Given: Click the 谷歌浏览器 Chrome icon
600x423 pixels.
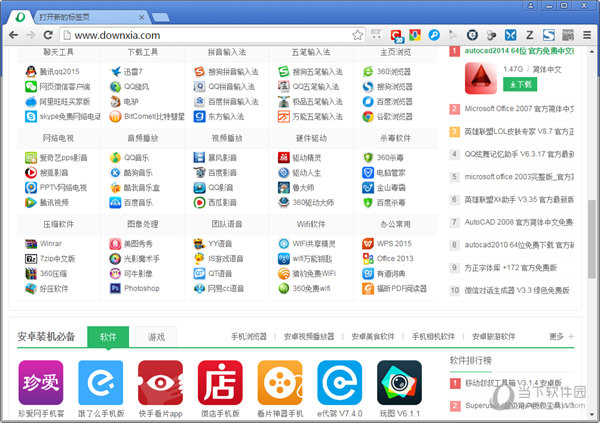Looking at the screenshot, I should [x=368, y=116].
